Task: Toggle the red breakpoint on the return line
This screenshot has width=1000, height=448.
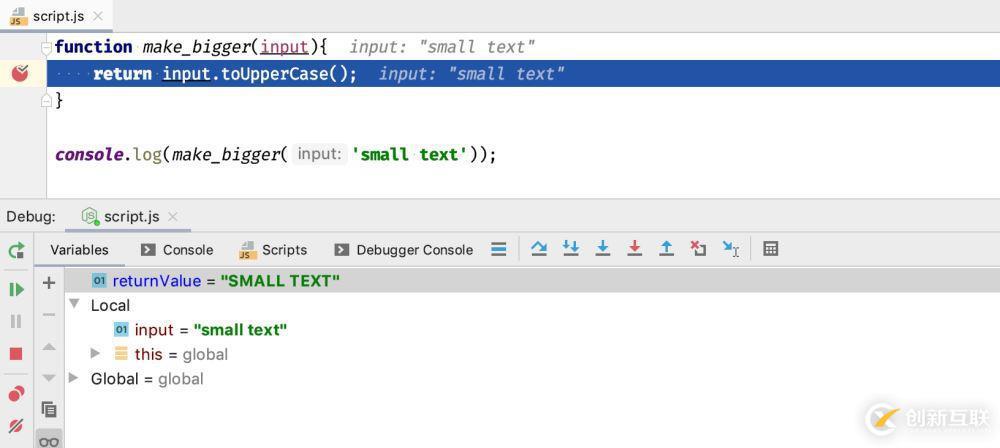Action: (20, 74)
